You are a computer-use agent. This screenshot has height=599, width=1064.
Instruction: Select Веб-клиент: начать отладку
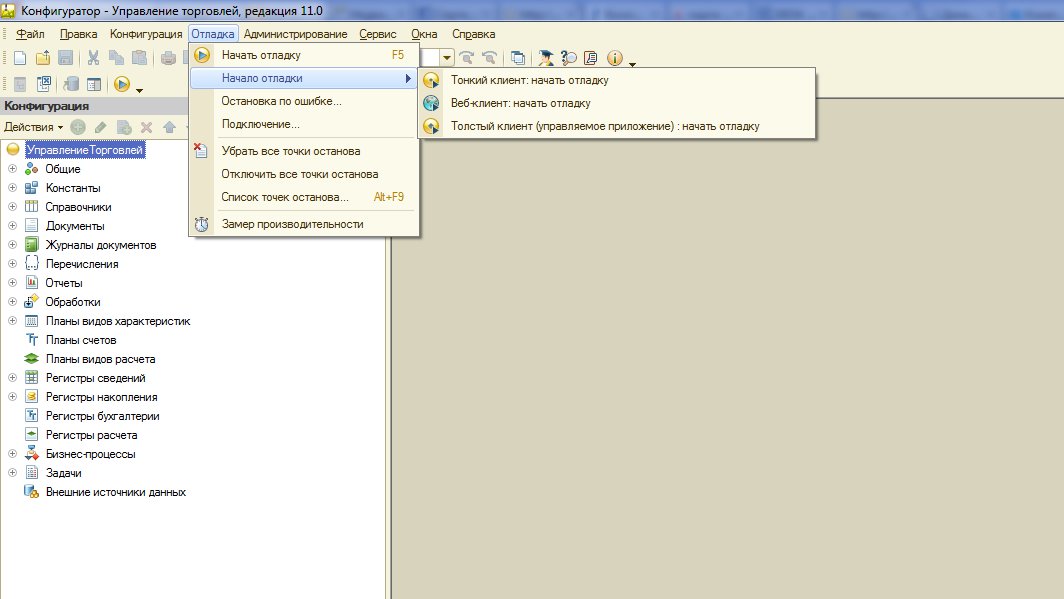pos(616,103)
